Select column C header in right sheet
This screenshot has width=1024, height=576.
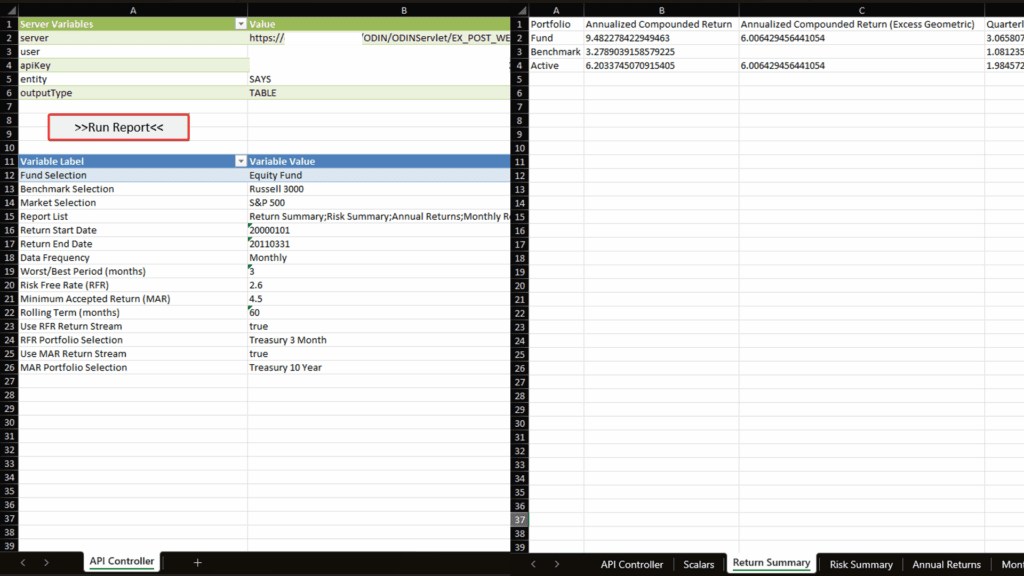coord(861,9)
